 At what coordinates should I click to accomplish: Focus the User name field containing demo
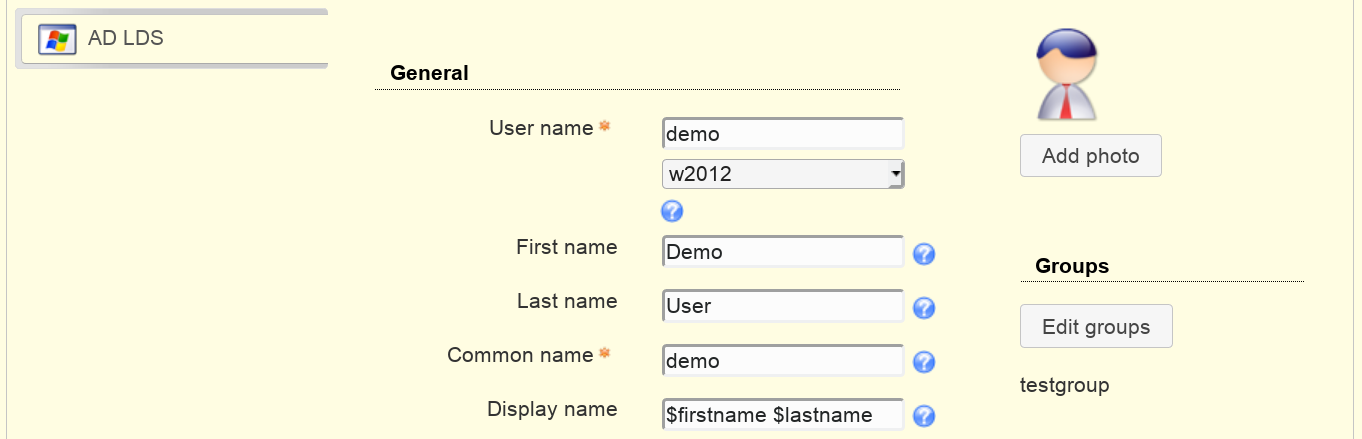click(783, 134)
